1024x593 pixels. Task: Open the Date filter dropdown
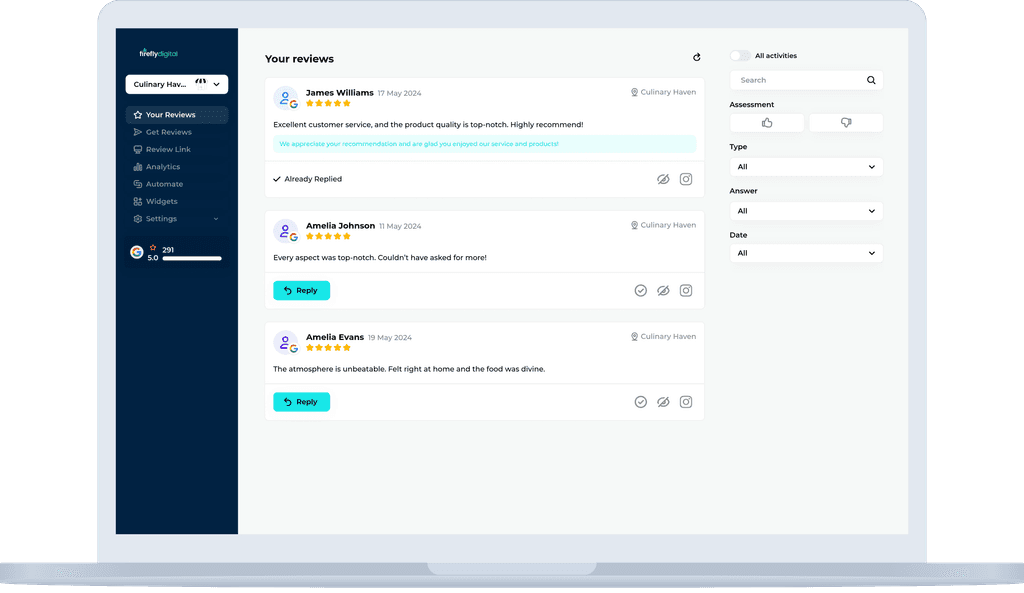tap(806, 253)
